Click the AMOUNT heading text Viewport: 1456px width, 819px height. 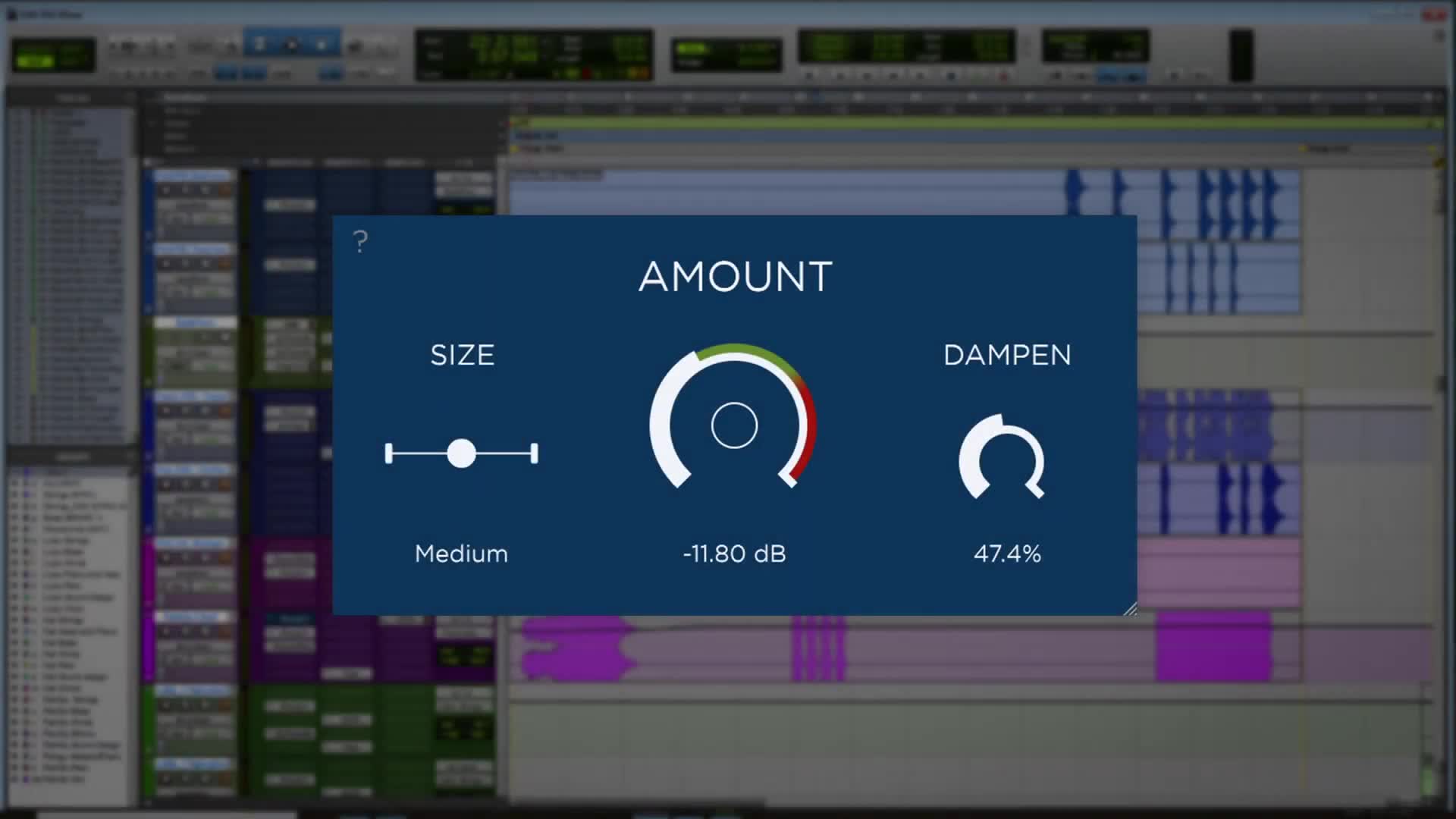coord(735,277)
